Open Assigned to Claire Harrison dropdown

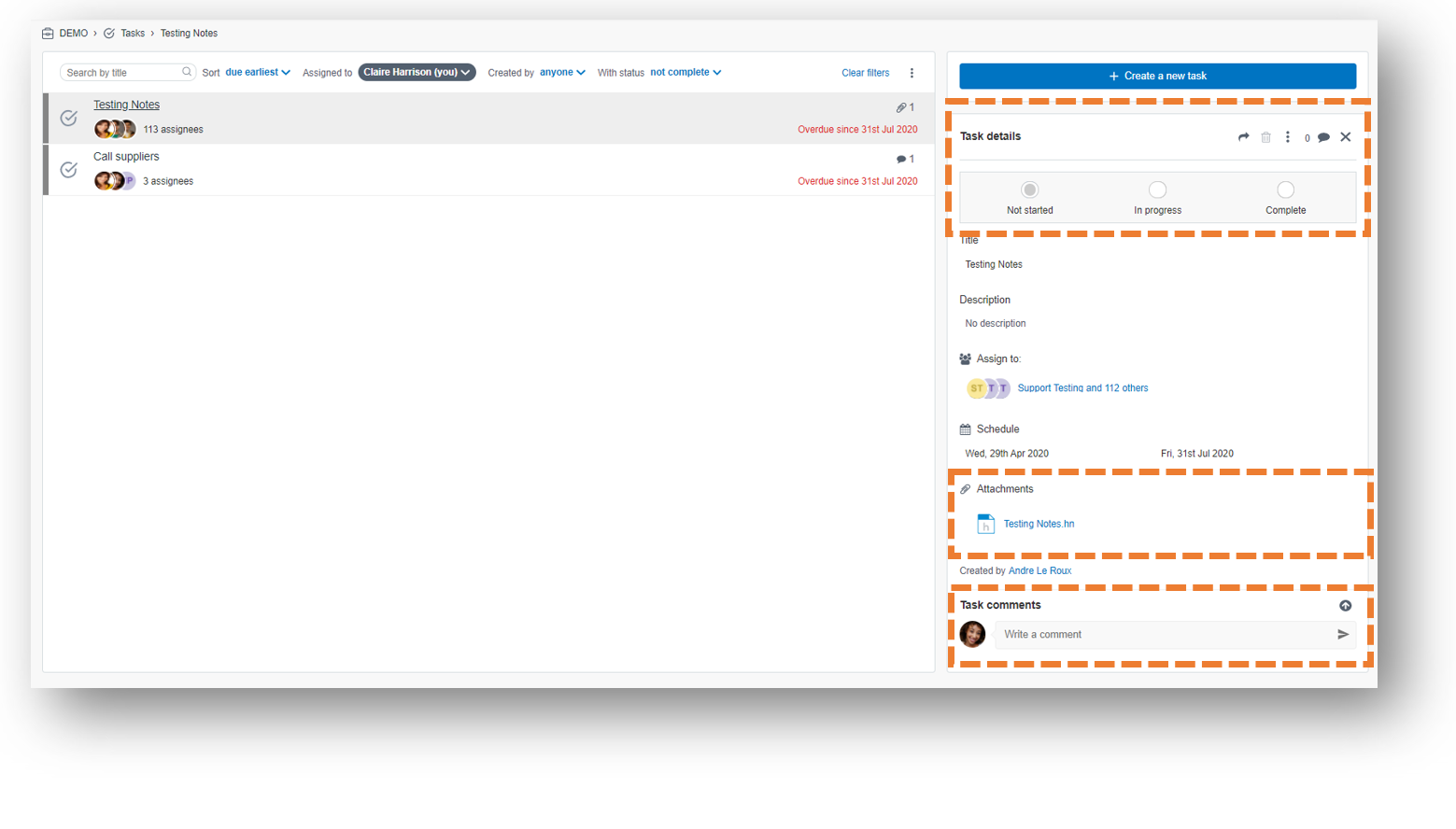click(x=417, y=72)
